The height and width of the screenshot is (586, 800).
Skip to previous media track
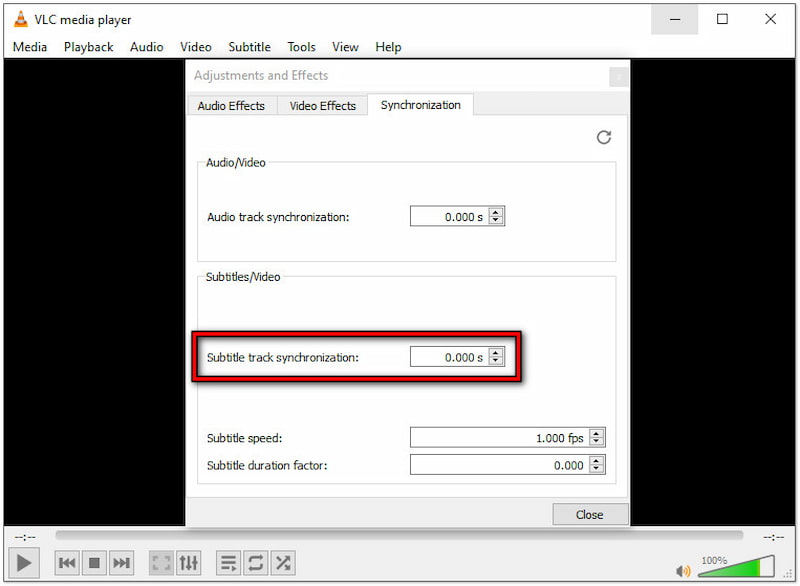click(x=67, y=563)
